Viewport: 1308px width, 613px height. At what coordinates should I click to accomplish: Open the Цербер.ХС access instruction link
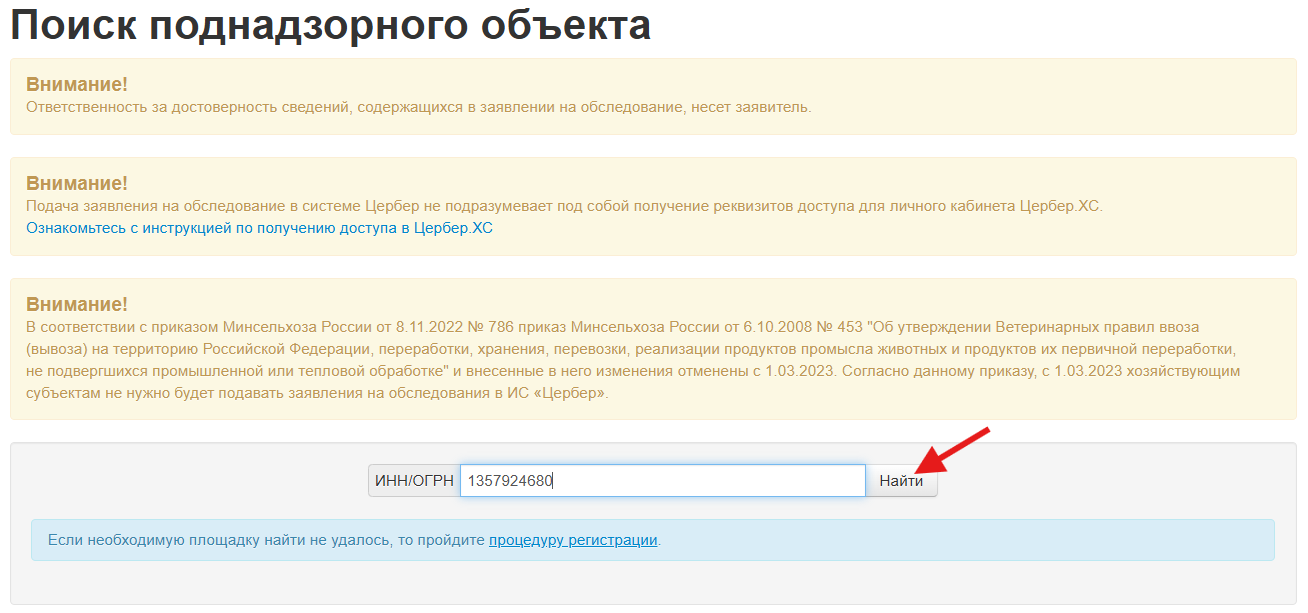(259, 228)
